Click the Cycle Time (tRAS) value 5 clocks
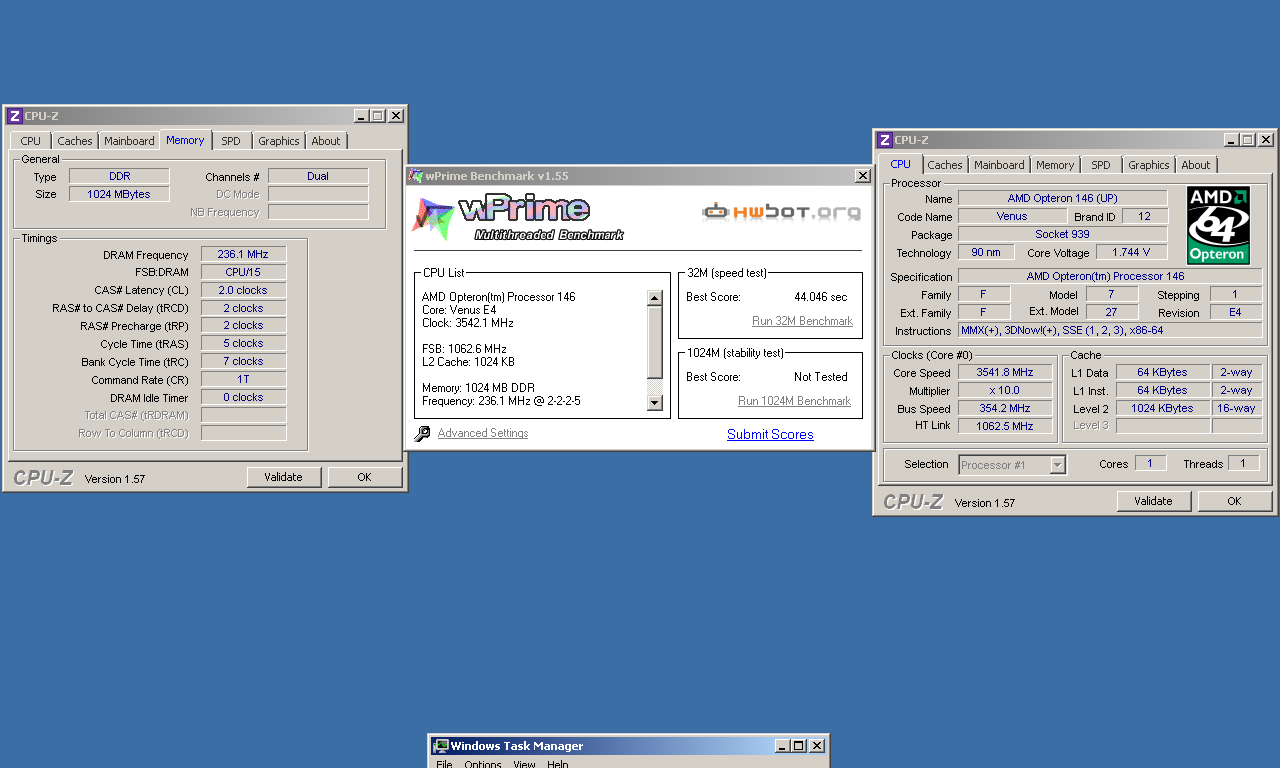The image size is (1280, 768). [243, 343]
